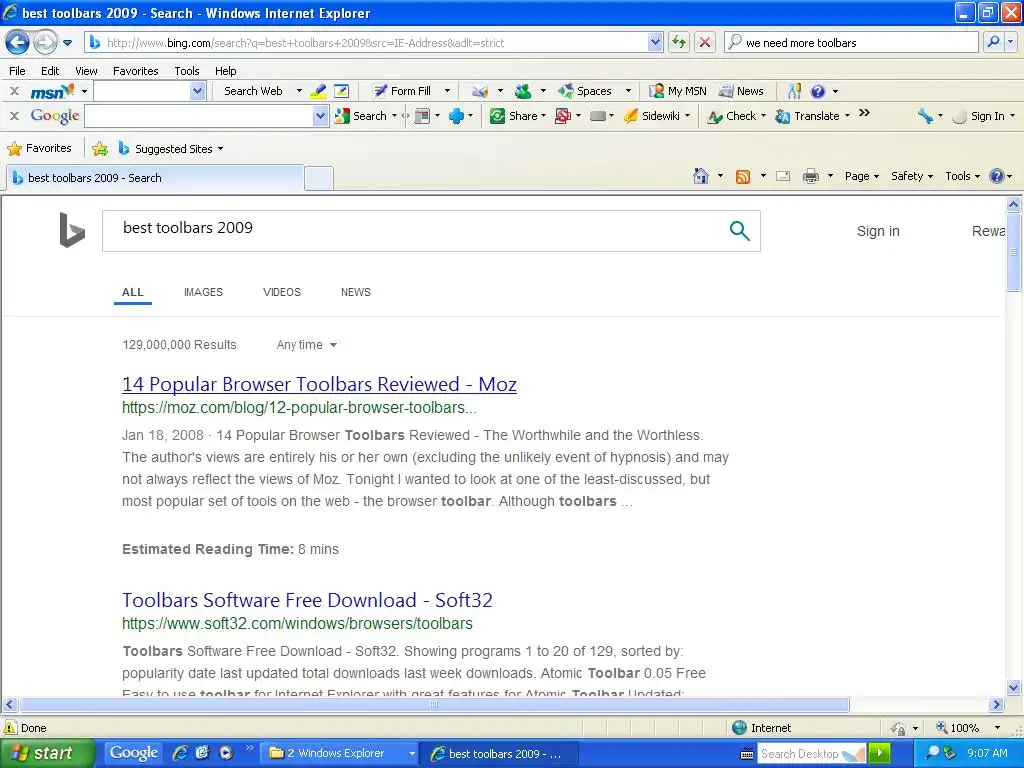
Task: Open Toolbars Software Free Download - Soft32 link
Action: coord(307,600)
